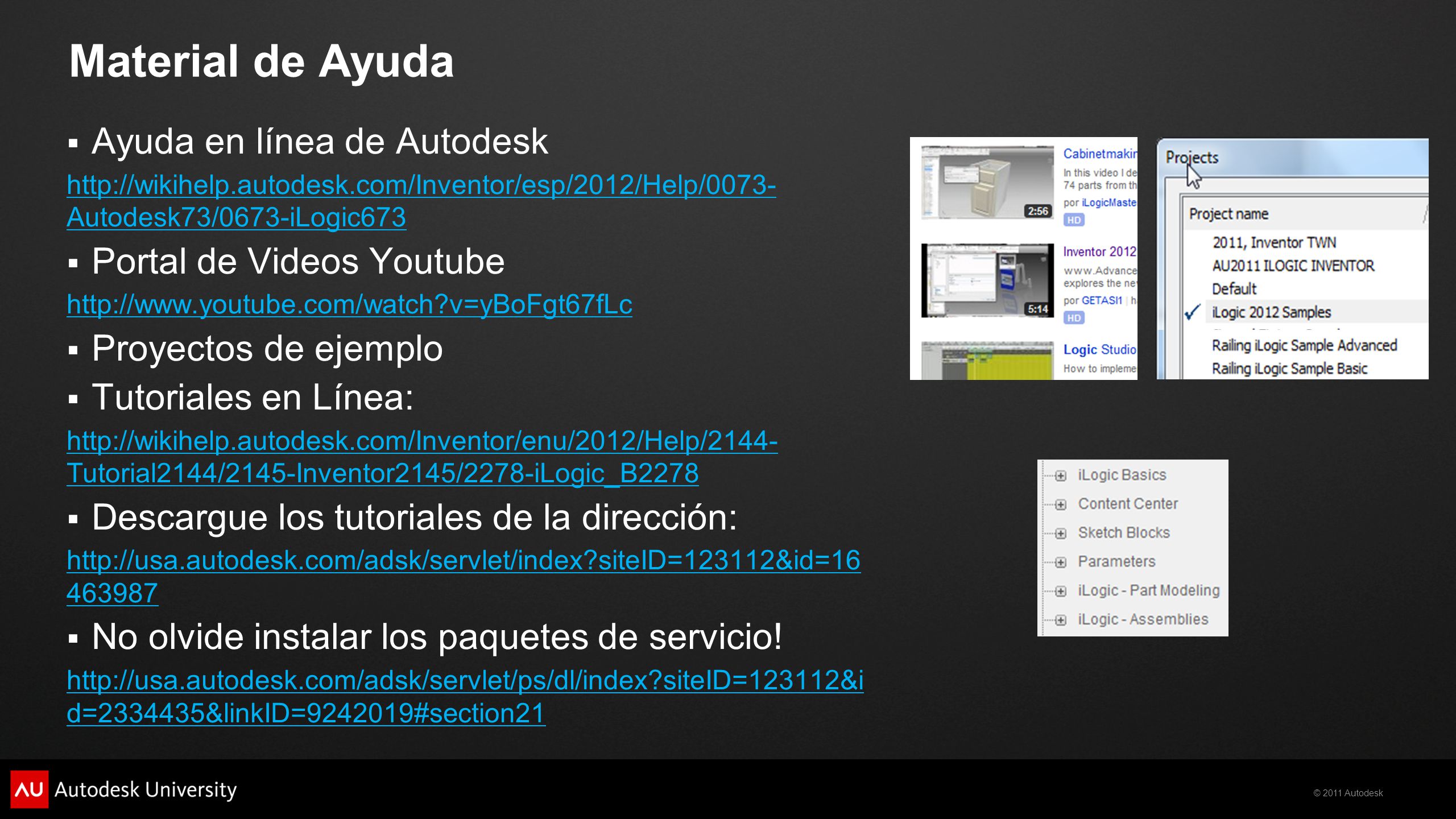Click HD badge under Cabinetmaking video
1456x819 pixels.
(1074, 220)
